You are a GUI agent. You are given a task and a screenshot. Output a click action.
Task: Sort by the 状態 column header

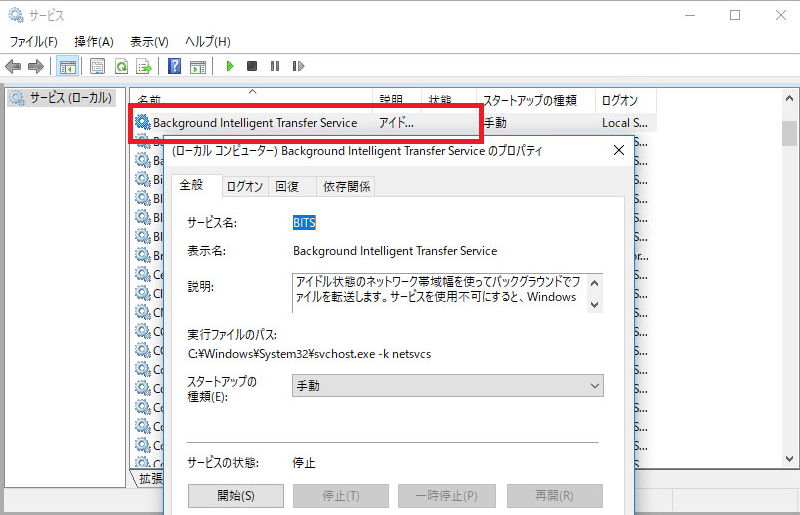(449, 99)
